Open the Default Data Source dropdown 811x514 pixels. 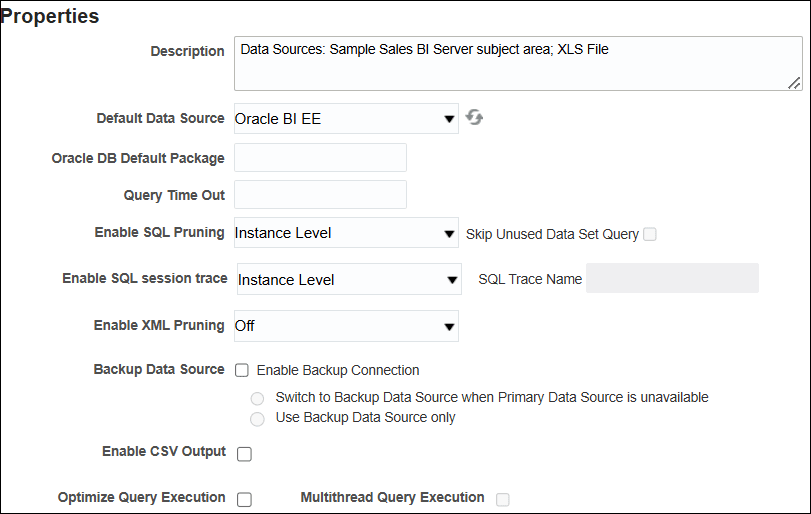(x=346, y=119)
